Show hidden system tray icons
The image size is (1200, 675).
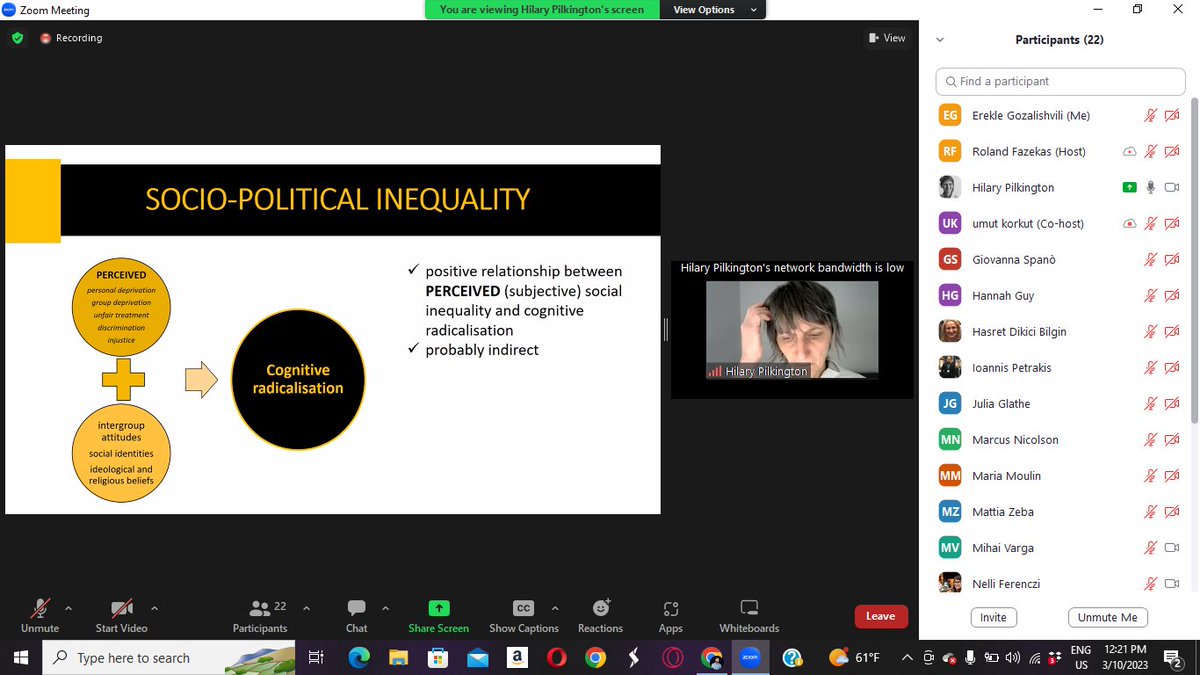coord(906,657)
